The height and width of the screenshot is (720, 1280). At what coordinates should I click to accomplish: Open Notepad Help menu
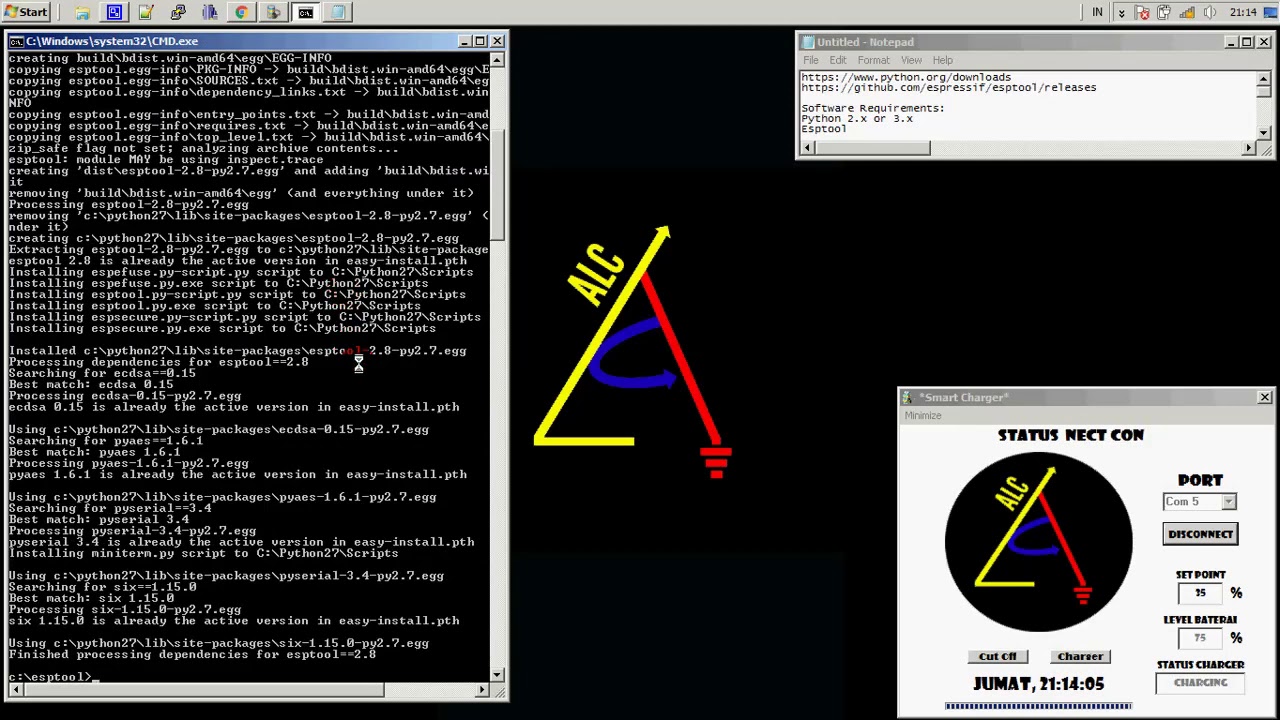(x=942, y=60)
